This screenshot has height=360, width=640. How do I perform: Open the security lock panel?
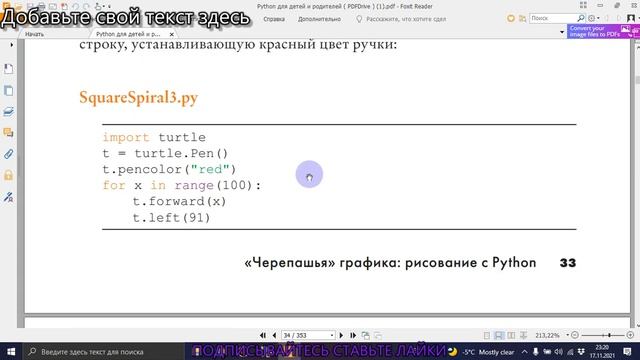pyautogui.click(x=8, y=175)
